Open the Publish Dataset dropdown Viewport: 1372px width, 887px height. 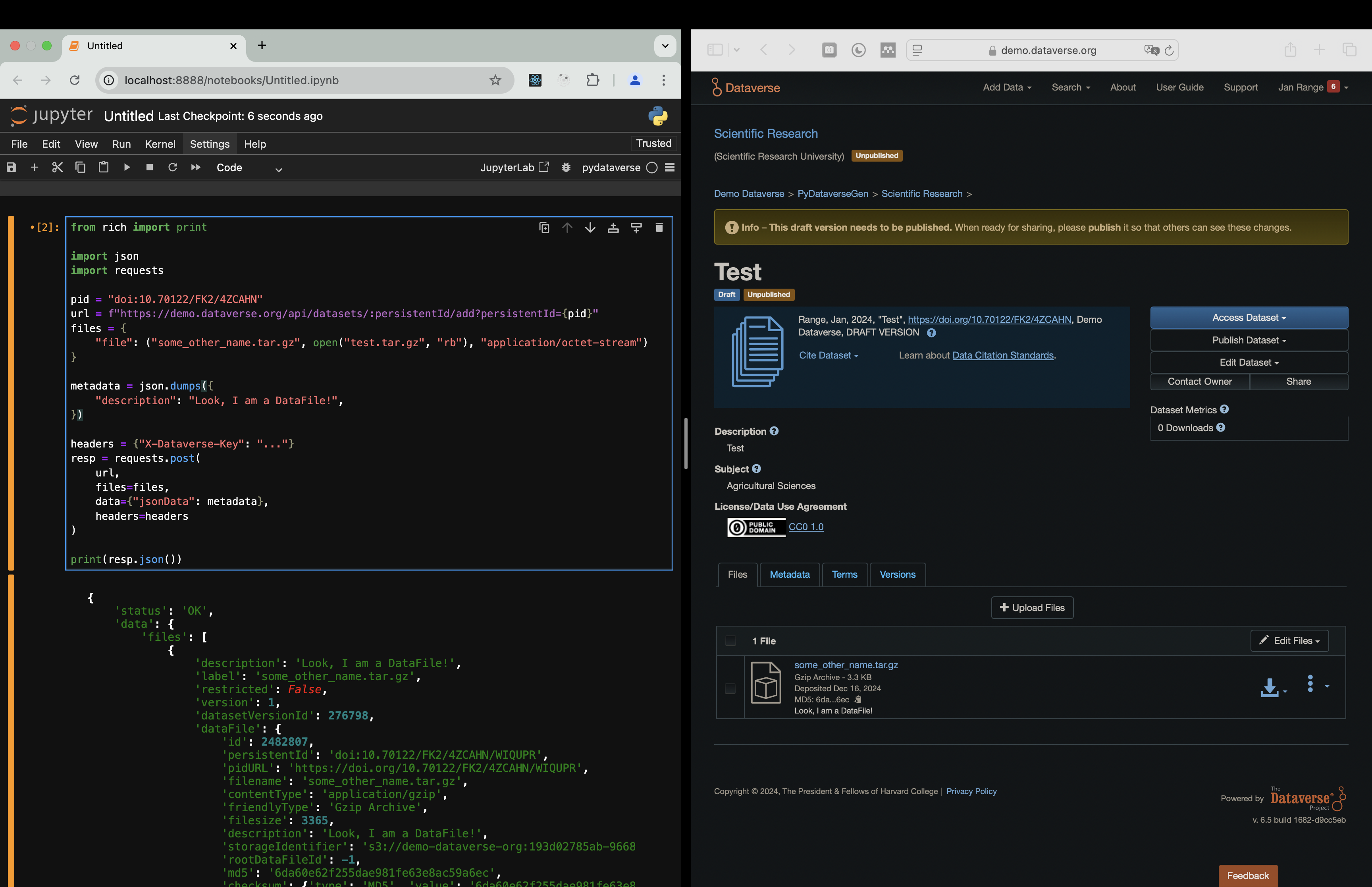(1249, 340)
